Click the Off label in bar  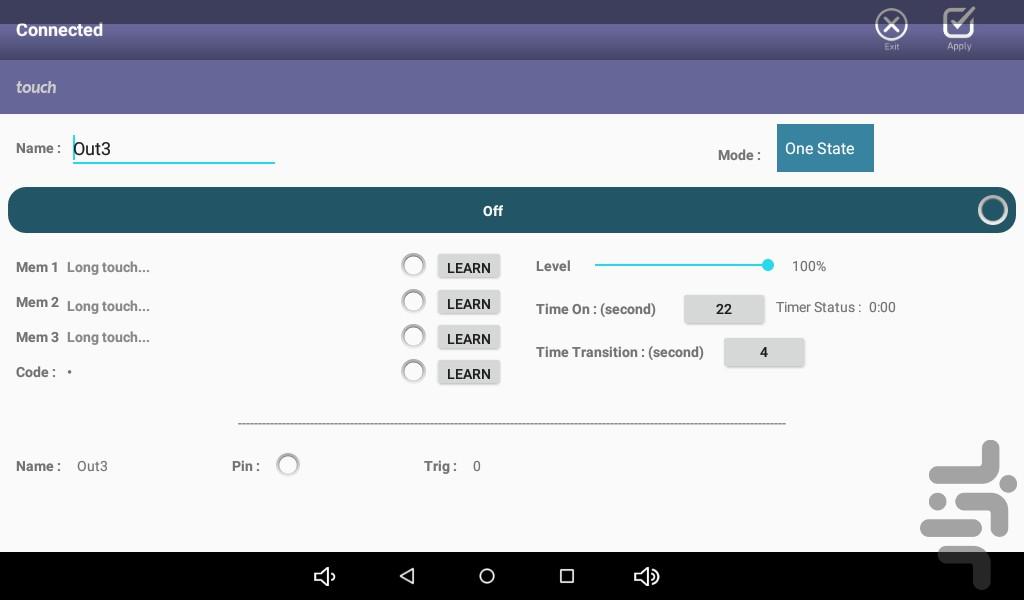pyautogui.click(x=492, y=210)
